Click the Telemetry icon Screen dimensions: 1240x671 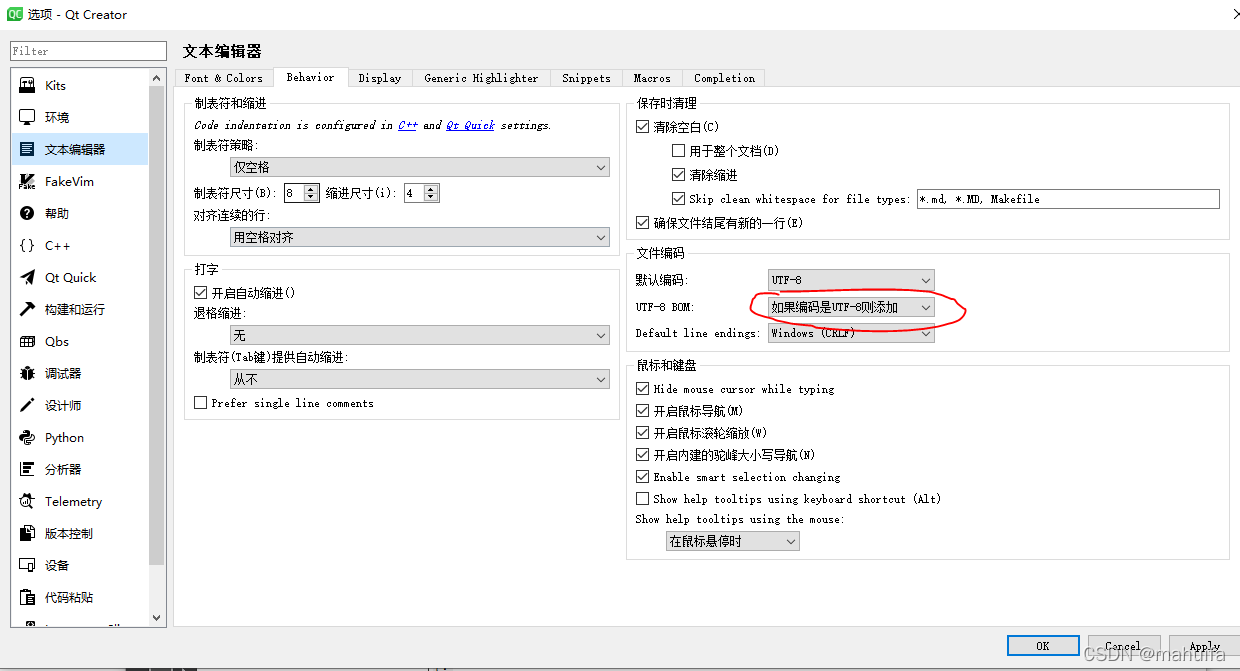(27, 502)
